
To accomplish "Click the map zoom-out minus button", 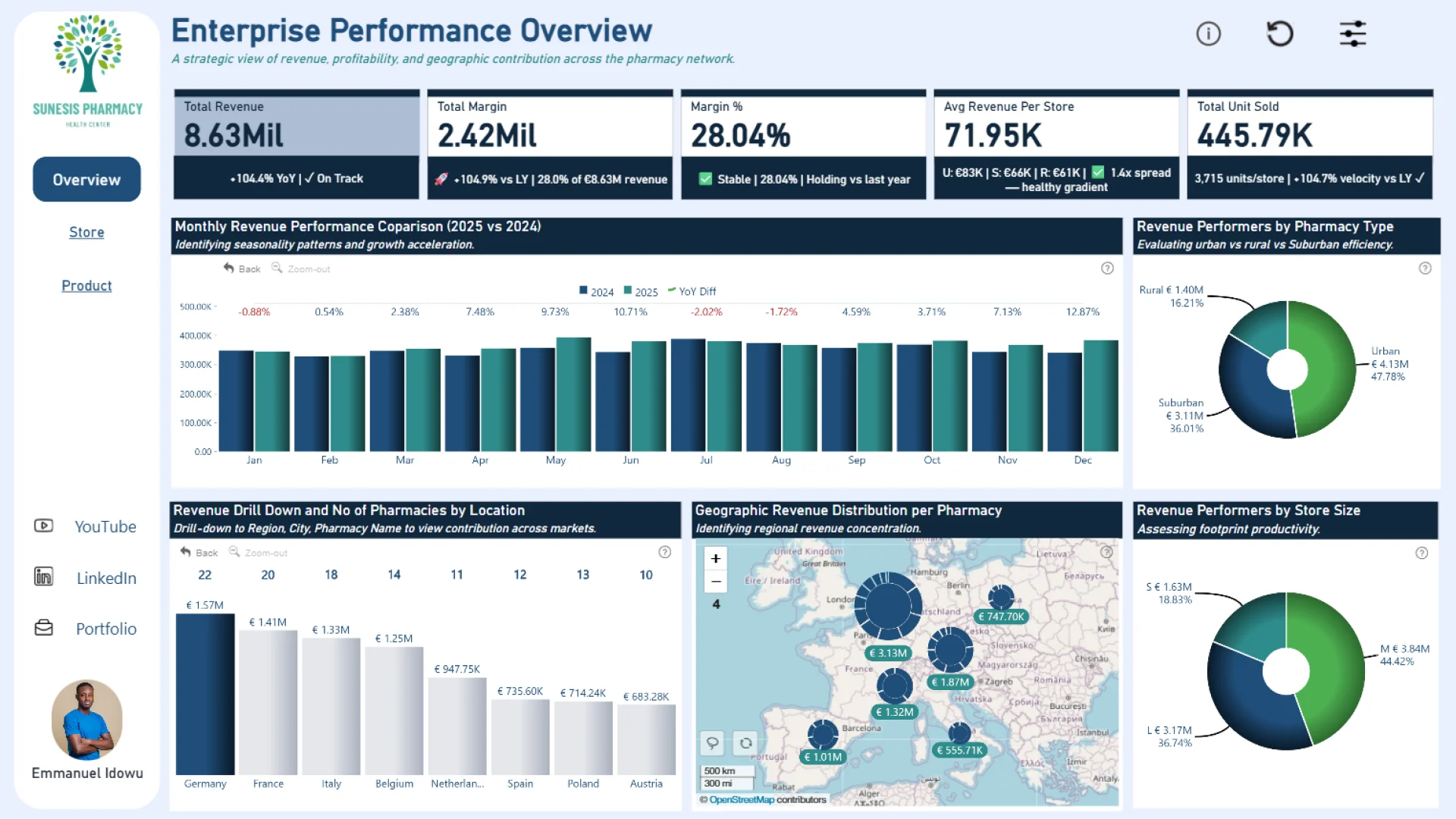I will pos(715,582).
